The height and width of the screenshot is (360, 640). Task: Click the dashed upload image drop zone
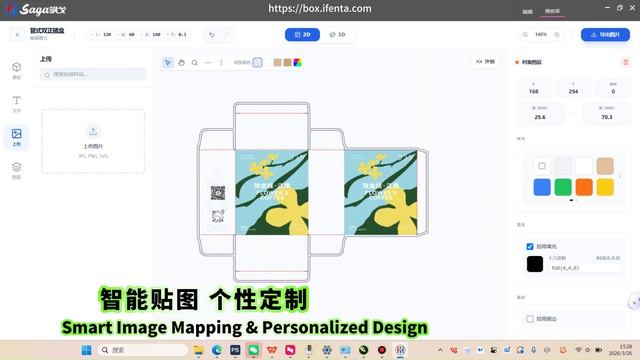click(x=93, y=141)
